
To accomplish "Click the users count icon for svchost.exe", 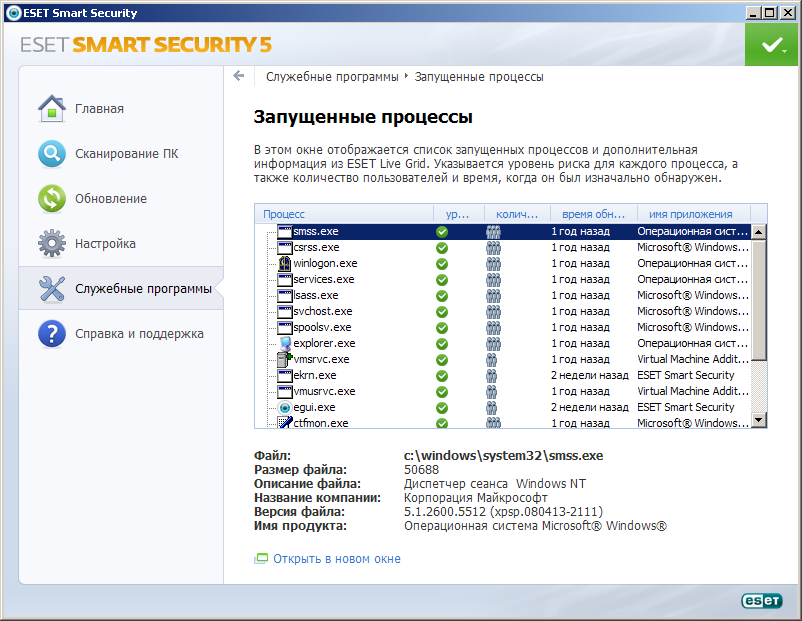I will 493,312.
